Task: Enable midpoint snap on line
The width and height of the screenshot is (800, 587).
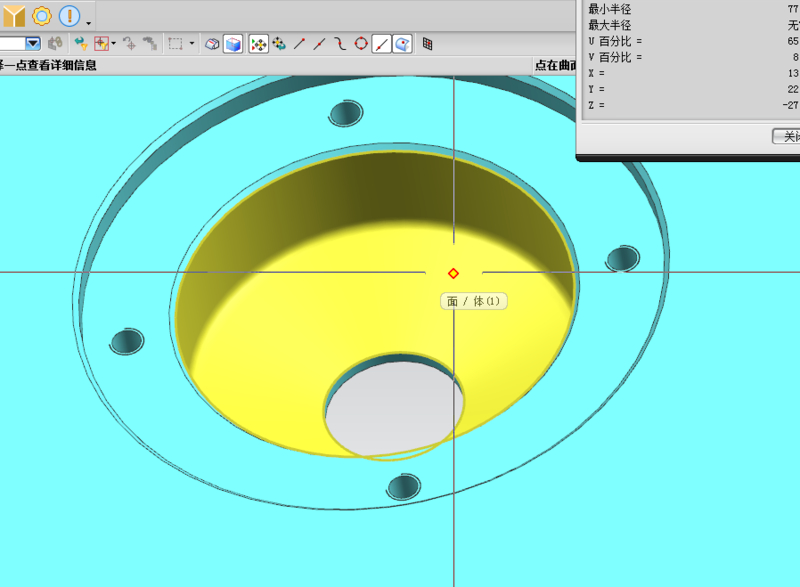Action: point(319,44)
